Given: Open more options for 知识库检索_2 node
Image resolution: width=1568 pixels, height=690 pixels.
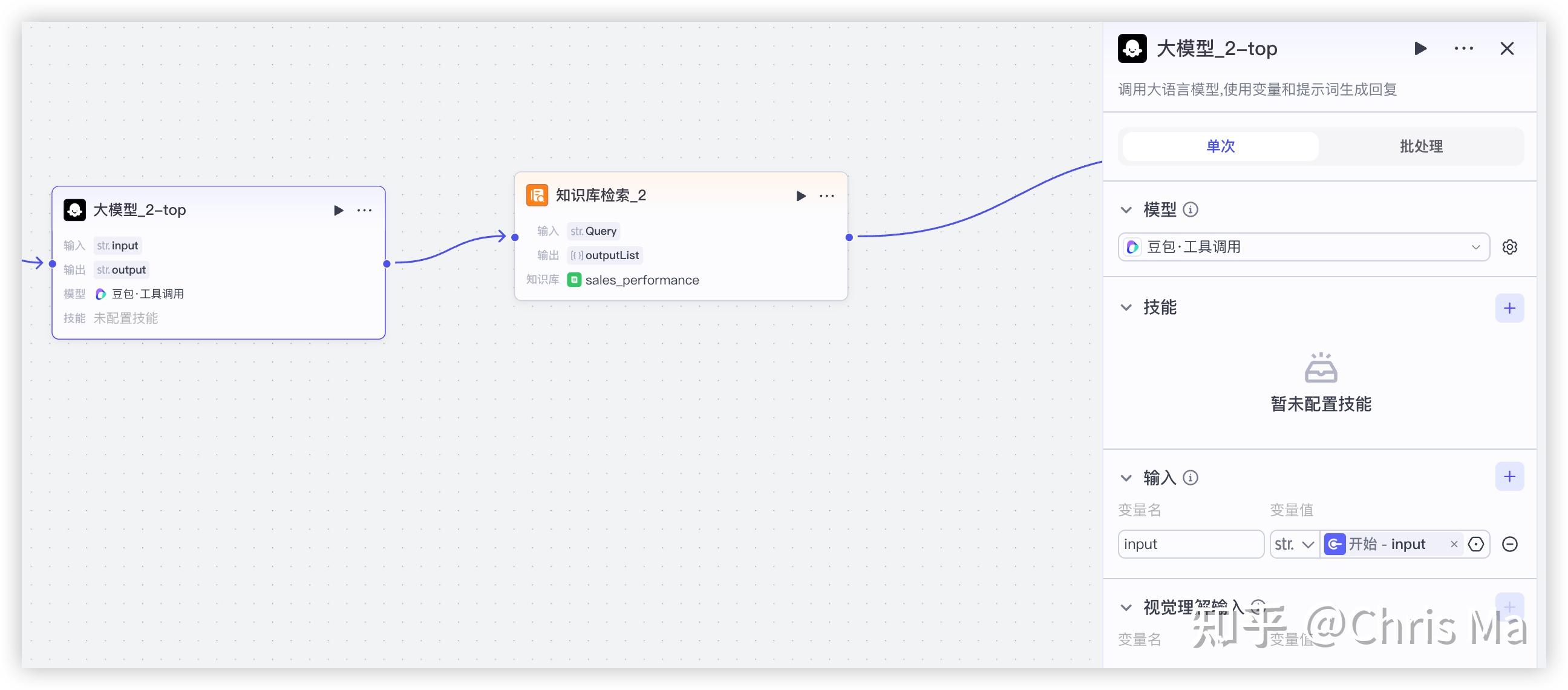Looking at the screenshot, I should tap(826, 195).
